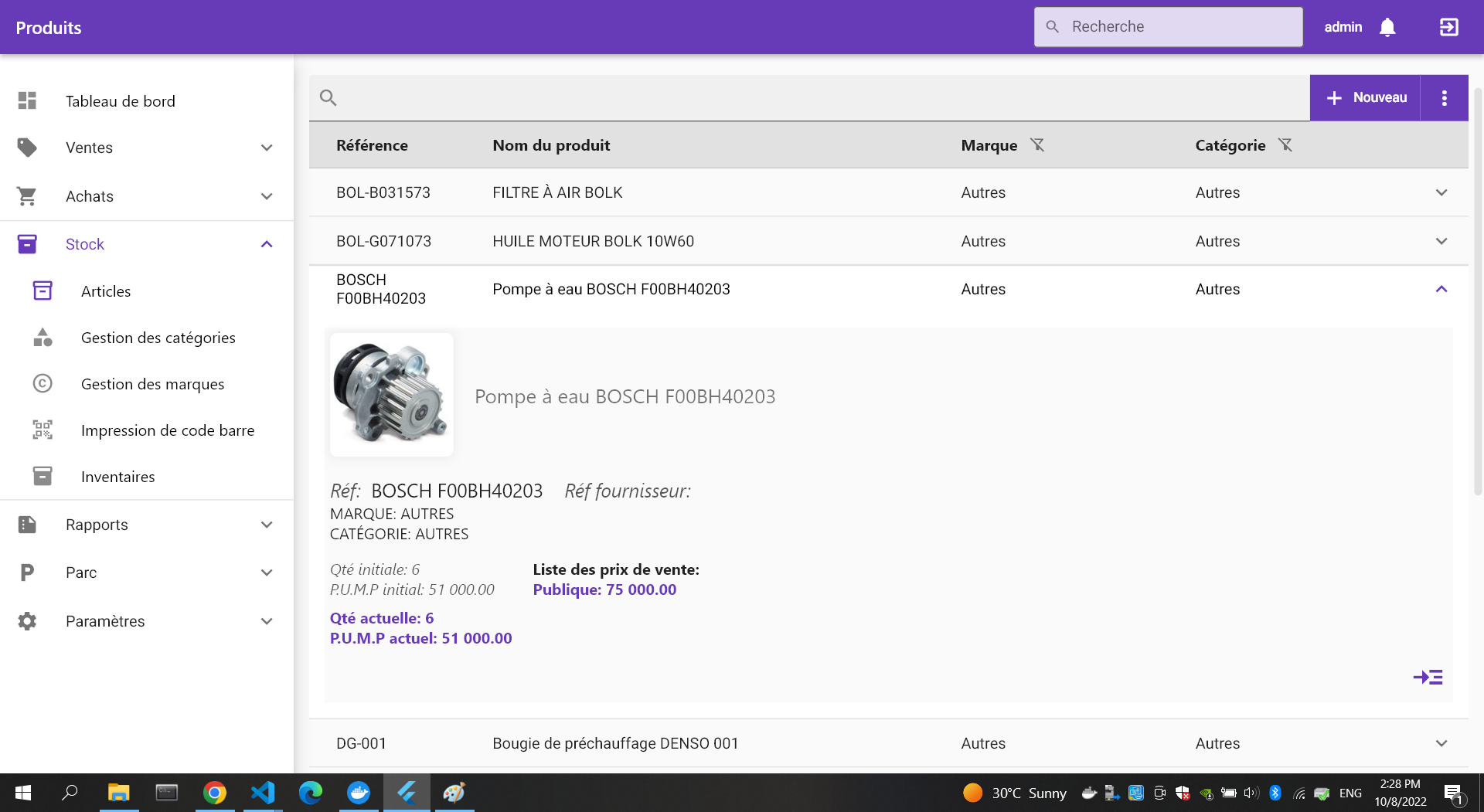Image resolution: width=1484 pixels, height=812 pixels.
Task: Click the Rapports document icon
Action: click(27, 525)
